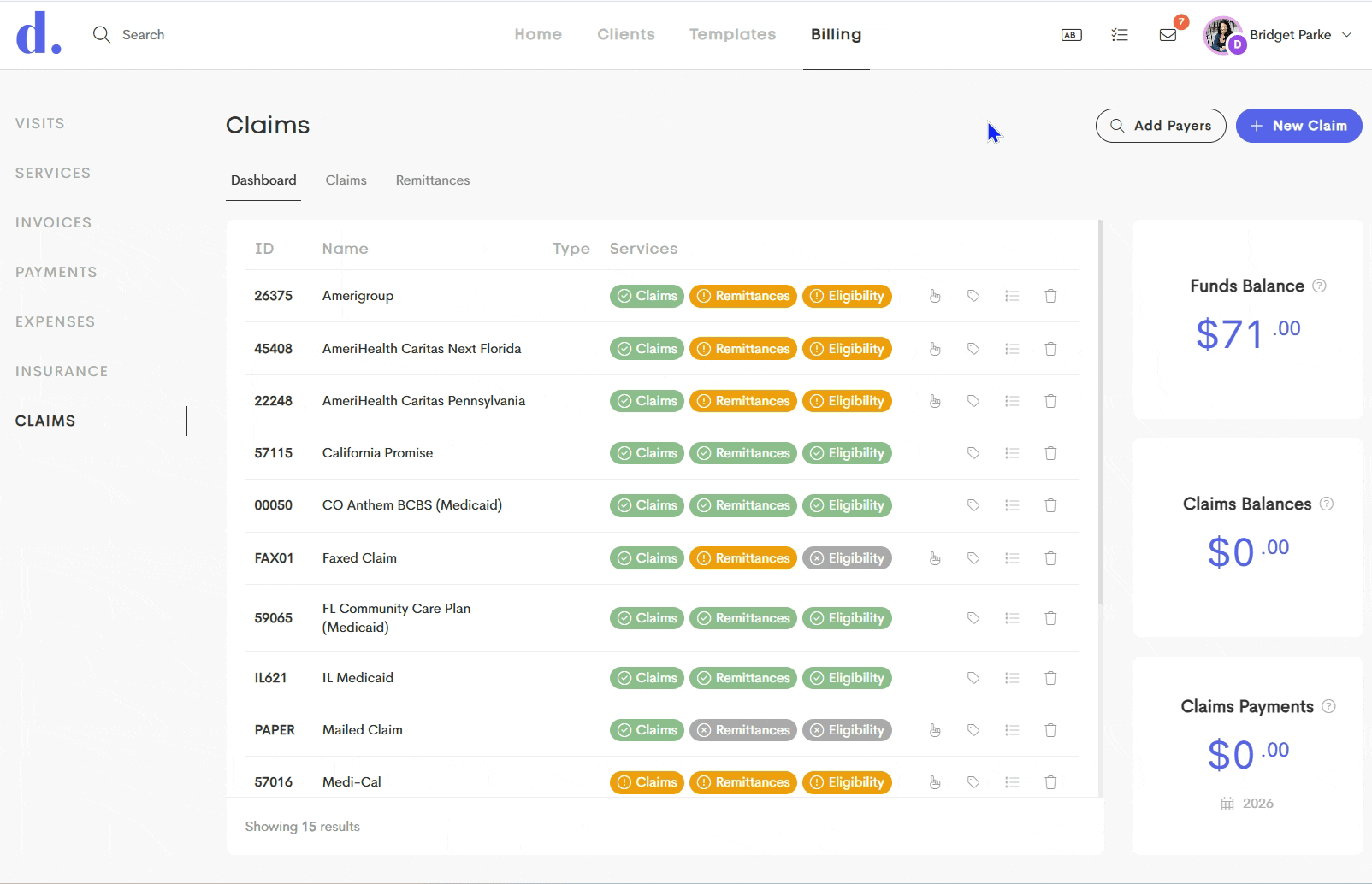Switch to the Remittances tab
Image resolution: width=1372 pixels, height=884 pixels.
tap(433, 180)
